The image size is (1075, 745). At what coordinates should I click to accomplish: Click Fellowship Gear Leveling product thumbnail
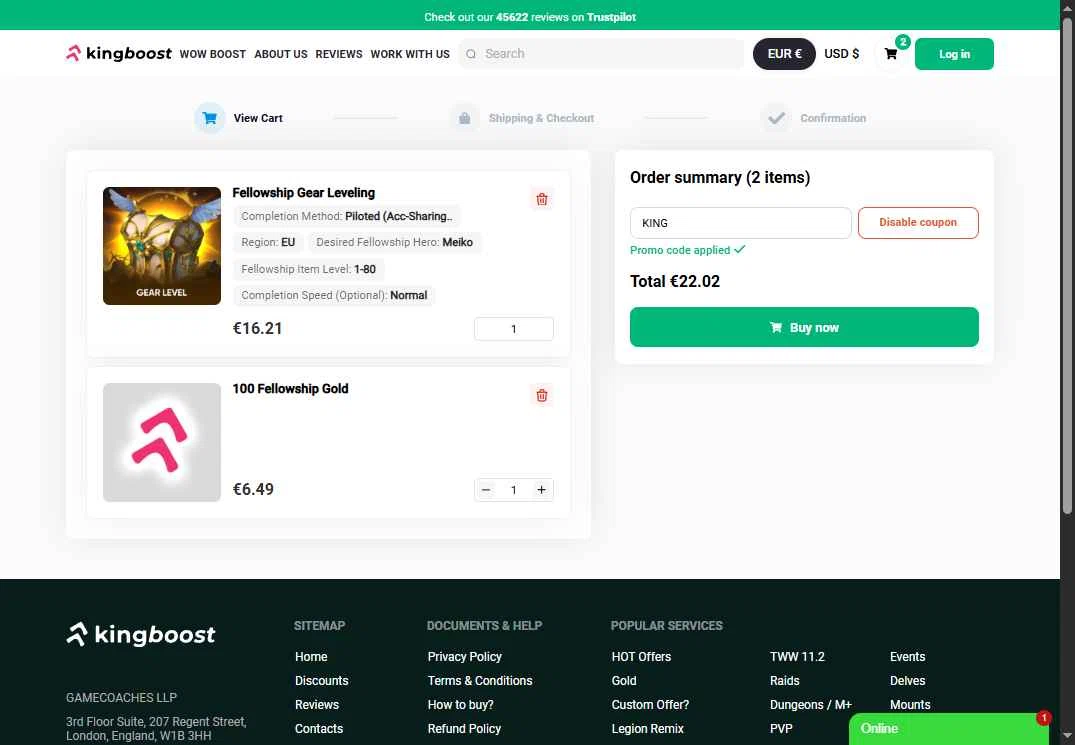162,246
